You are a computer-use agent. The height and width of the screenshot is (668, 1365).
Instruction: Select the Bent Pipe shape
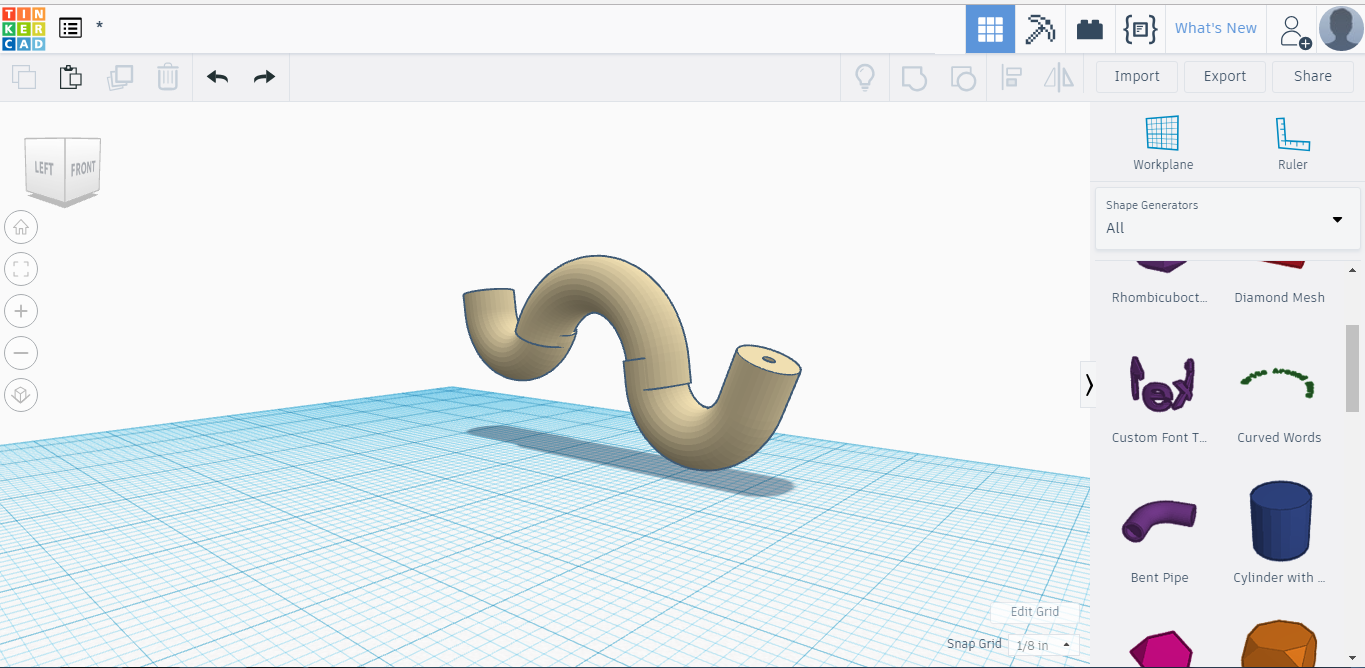1161,537
